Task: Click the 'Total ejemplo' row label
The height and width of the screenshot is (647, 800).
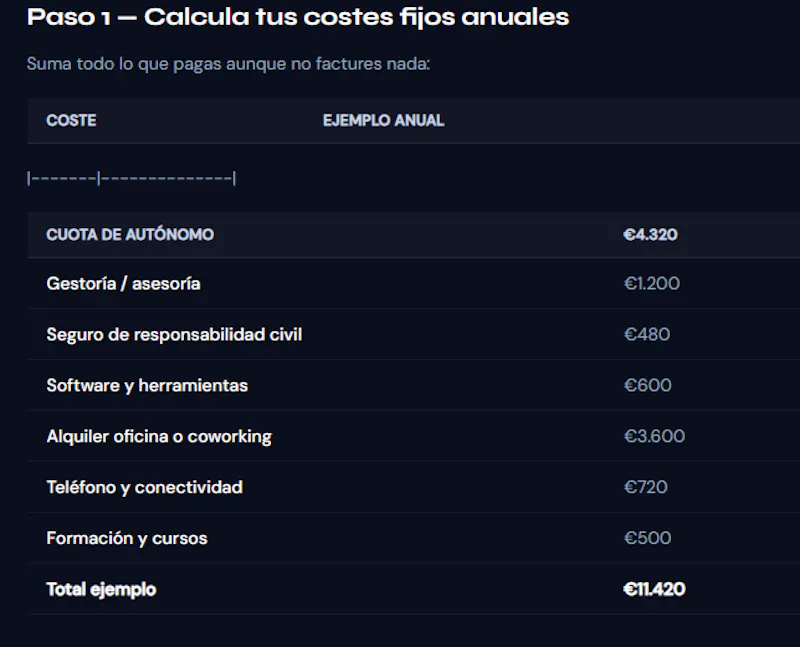Action: [102, 590]
